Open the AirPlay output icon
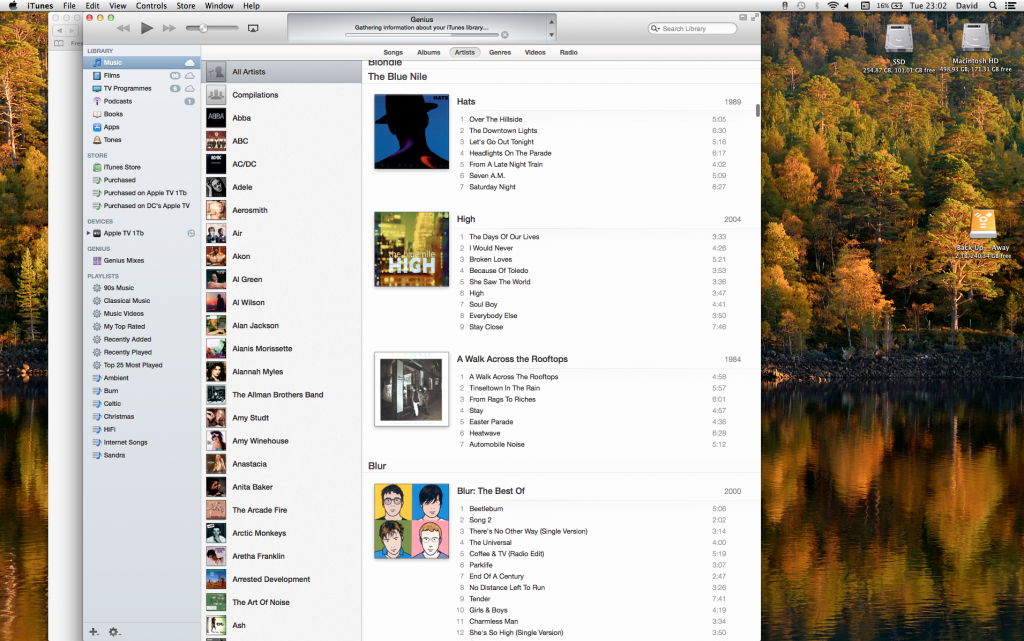The image size is (1024, 641). (x=253, y=28)
